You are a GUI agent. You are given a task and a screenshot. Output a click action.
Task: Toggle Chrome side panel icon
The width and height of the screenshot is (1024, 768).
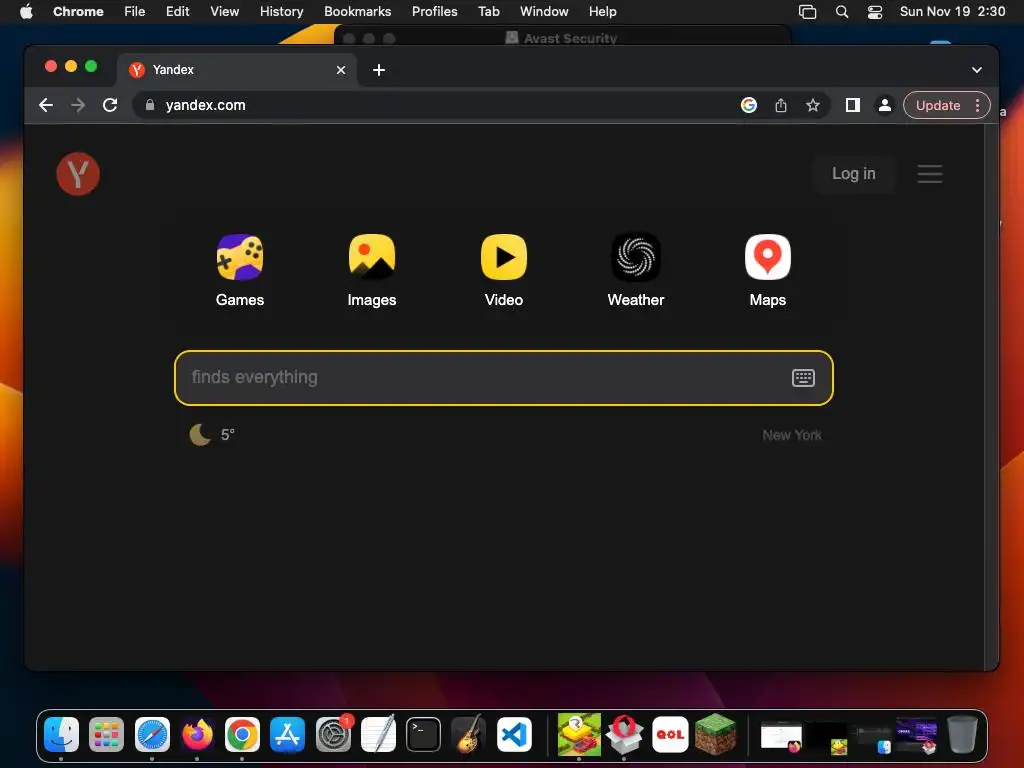[x=852, y=105]
